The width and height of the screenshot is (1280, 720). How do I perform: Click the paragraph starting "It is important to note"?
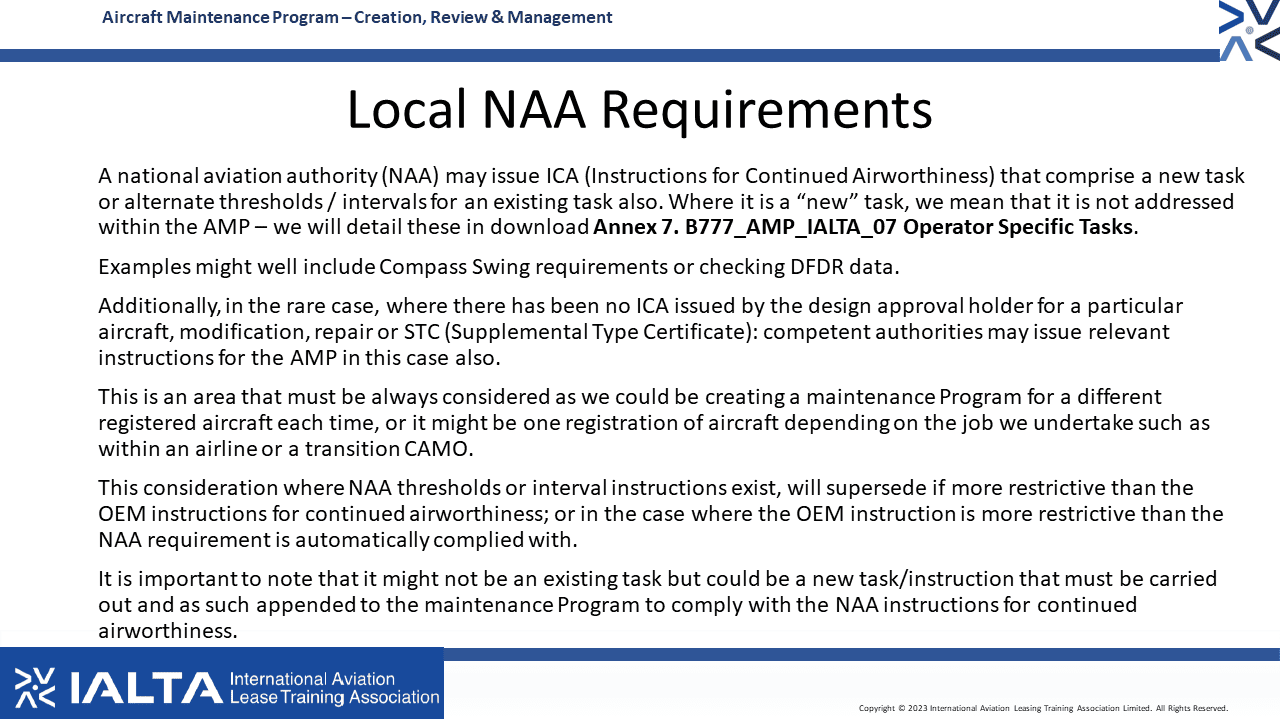click(x=657, y=604)
